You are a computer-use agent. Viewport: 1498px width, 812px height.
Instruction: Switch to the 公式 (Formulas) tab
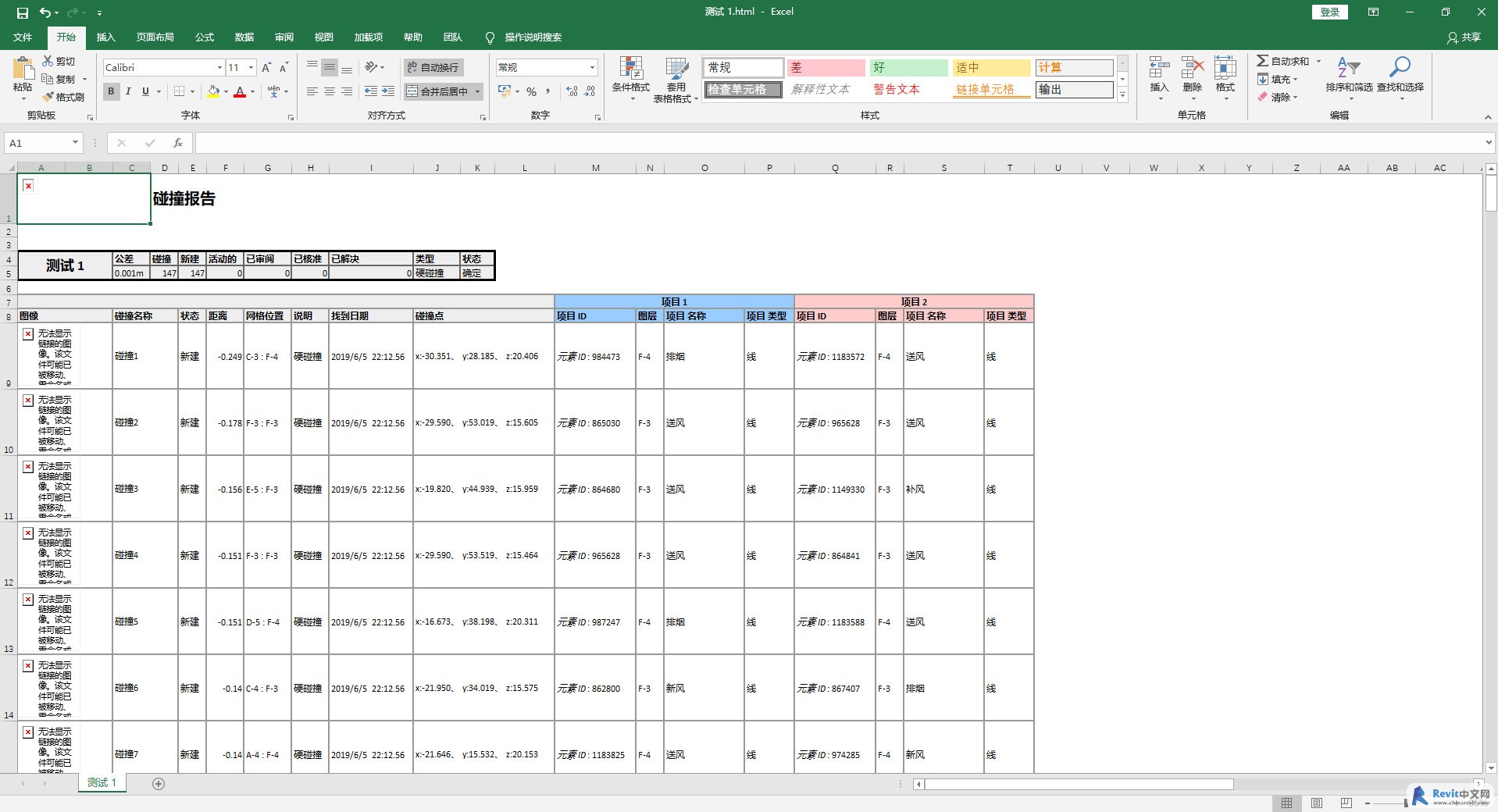click(x=205, y=37)
